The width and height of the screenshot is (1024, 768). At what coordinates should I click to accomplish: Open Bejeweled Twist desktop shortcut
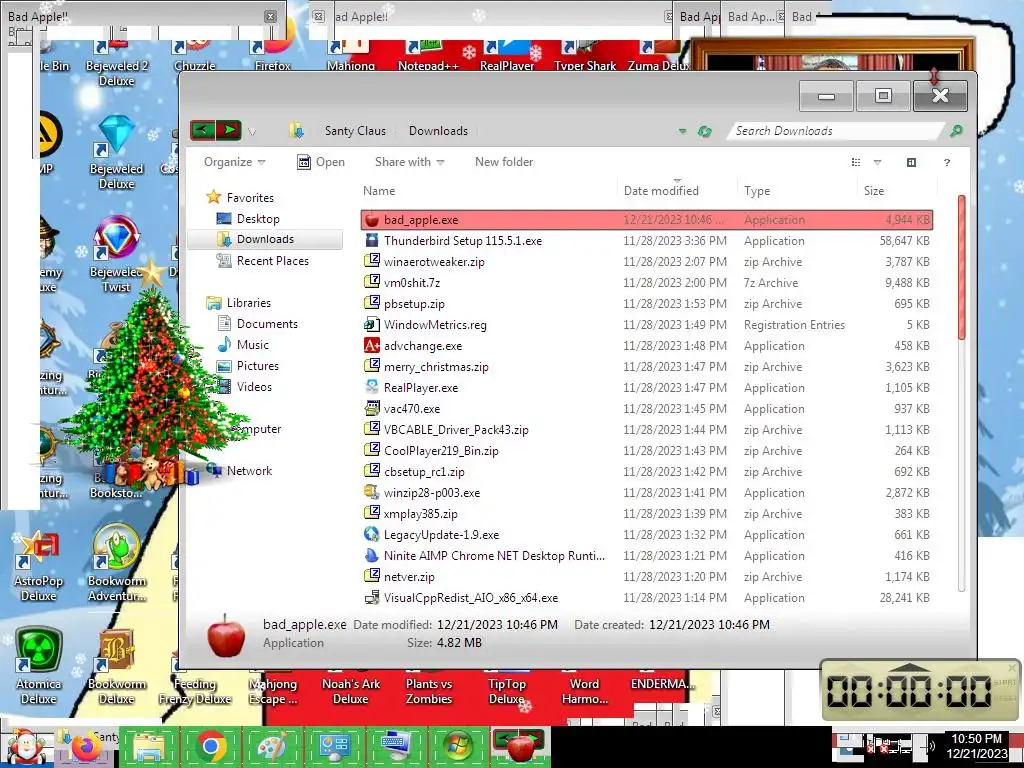coord(116,255)
